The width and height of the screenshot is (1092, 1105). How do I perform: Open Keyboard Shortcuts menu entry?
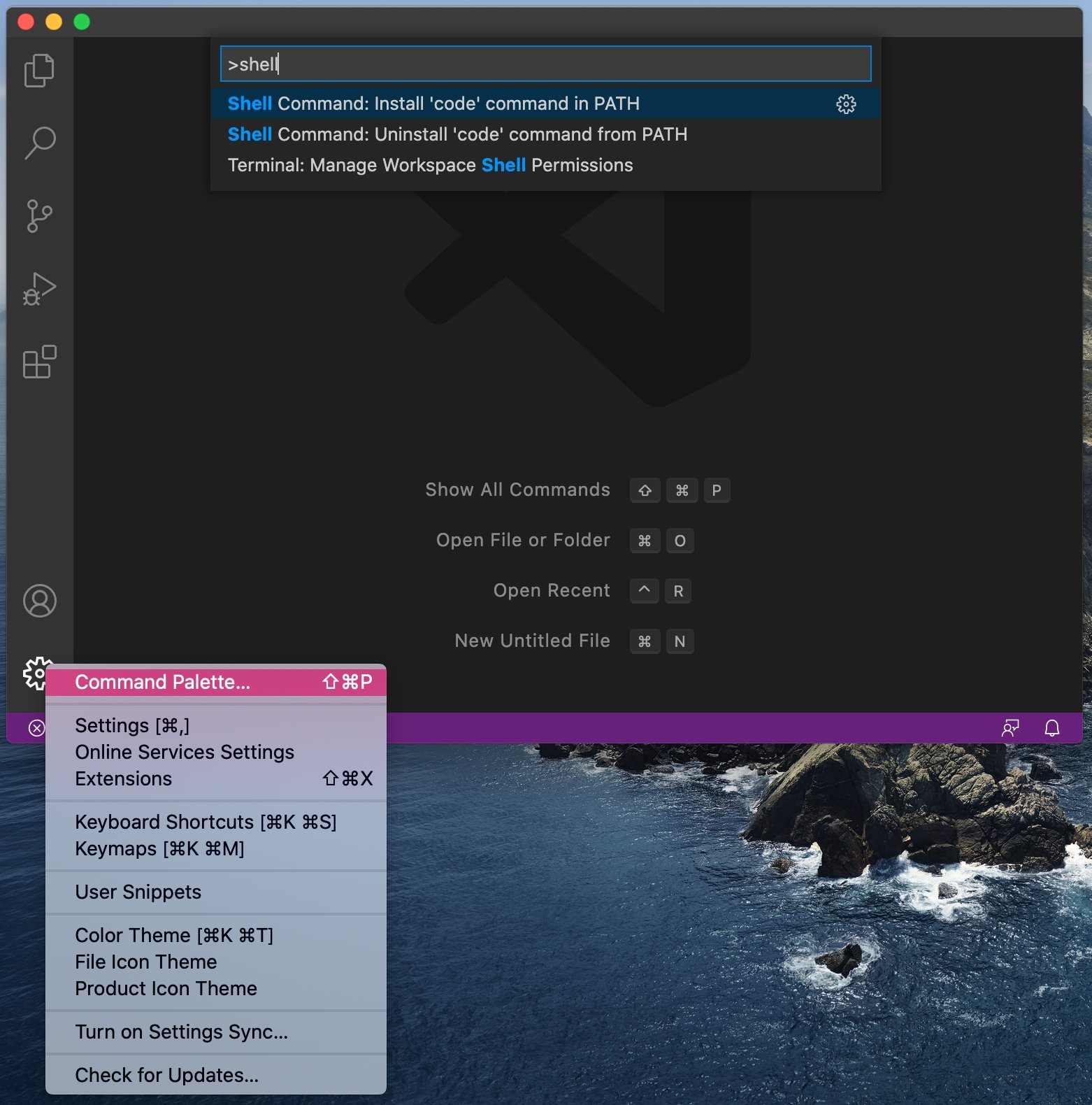click(216, 822)
